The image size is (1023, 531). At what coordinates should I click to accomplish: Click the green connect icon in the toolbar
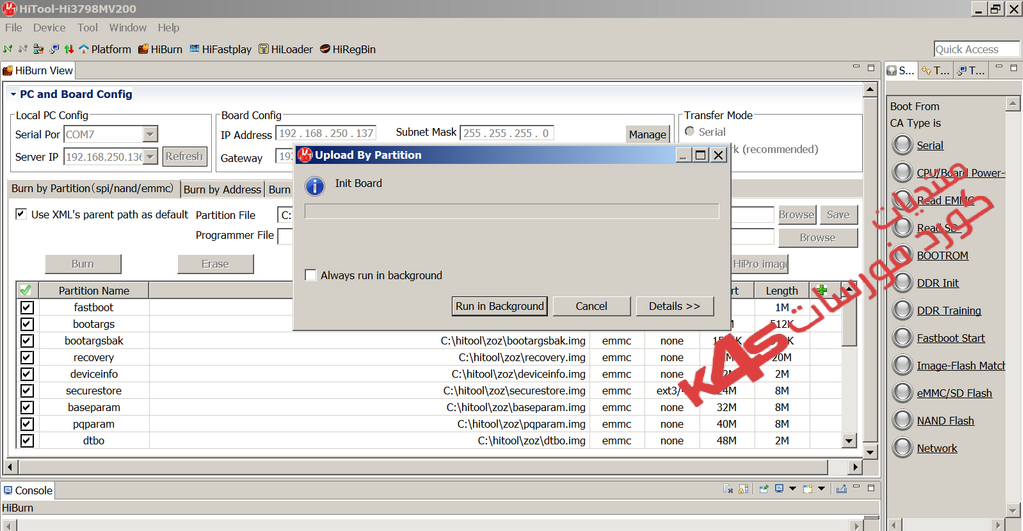point(8,49)
